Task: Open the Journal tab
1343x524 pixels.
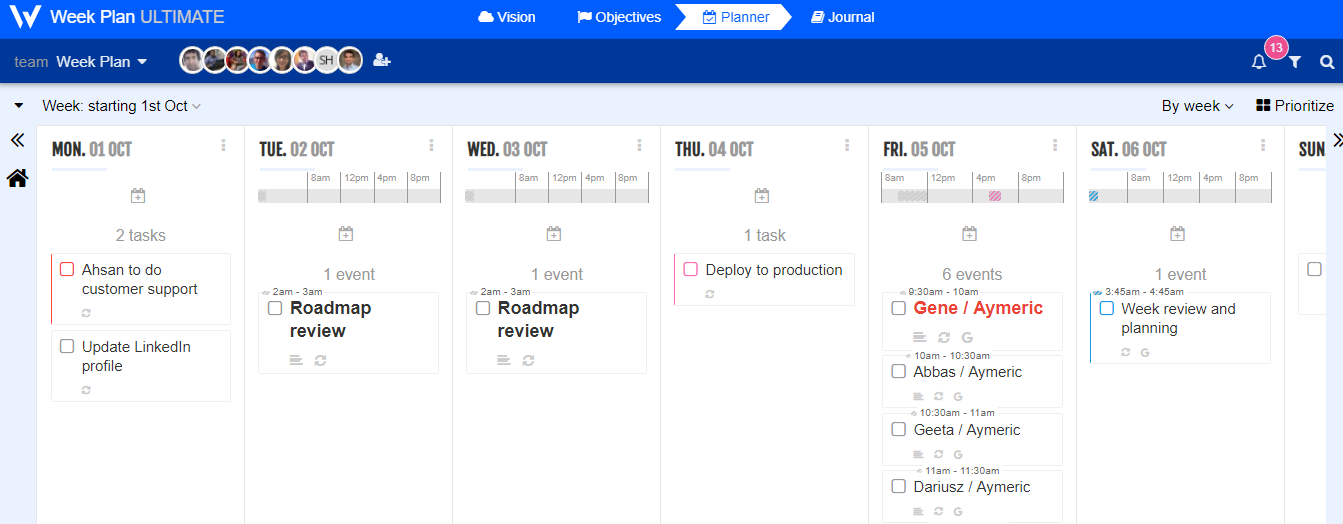Action: 842,17
